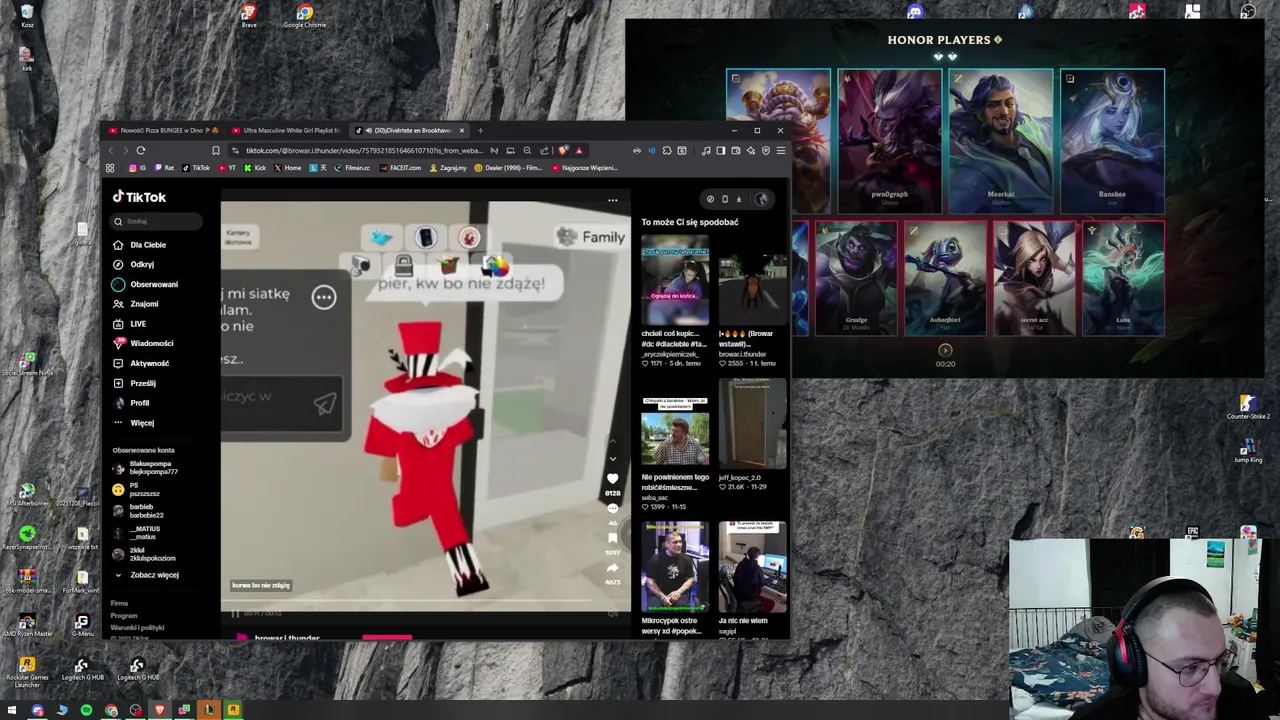
Task: Bookmark this page in address bar
Action: (x=216, y=150)
